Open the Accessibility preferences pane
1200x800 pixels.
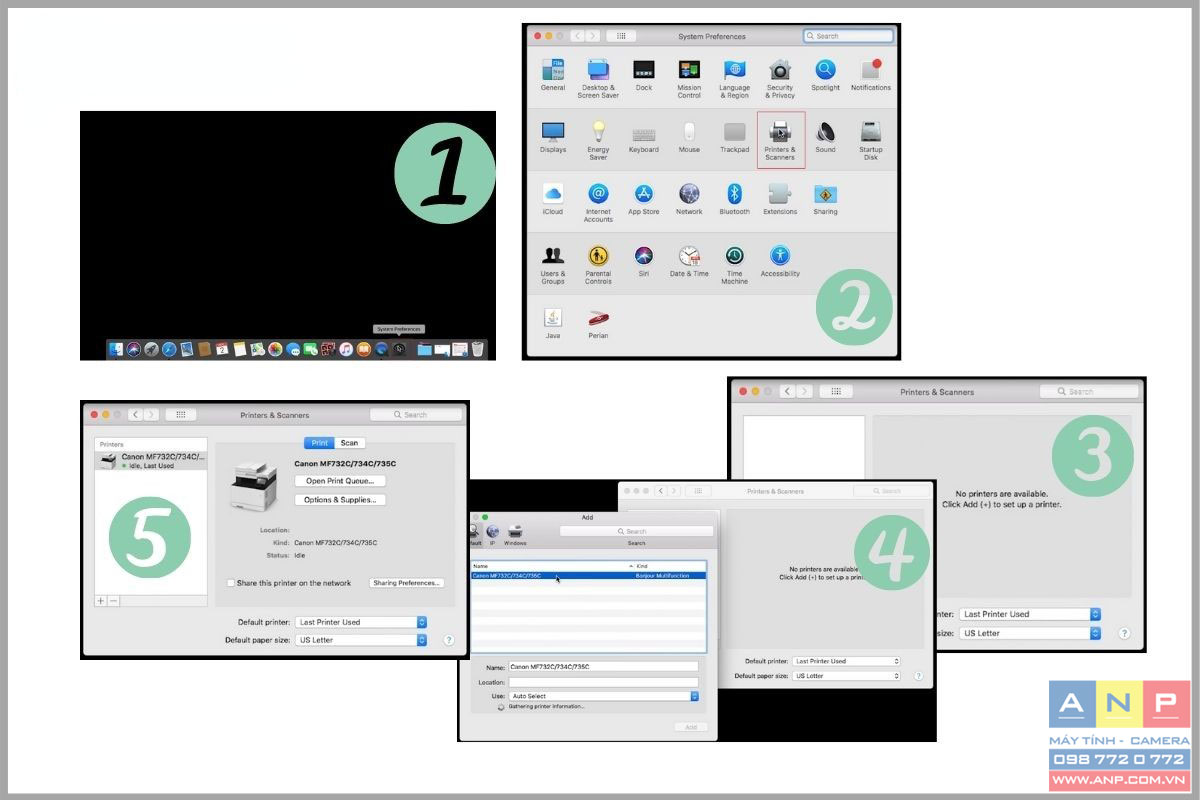780,261
